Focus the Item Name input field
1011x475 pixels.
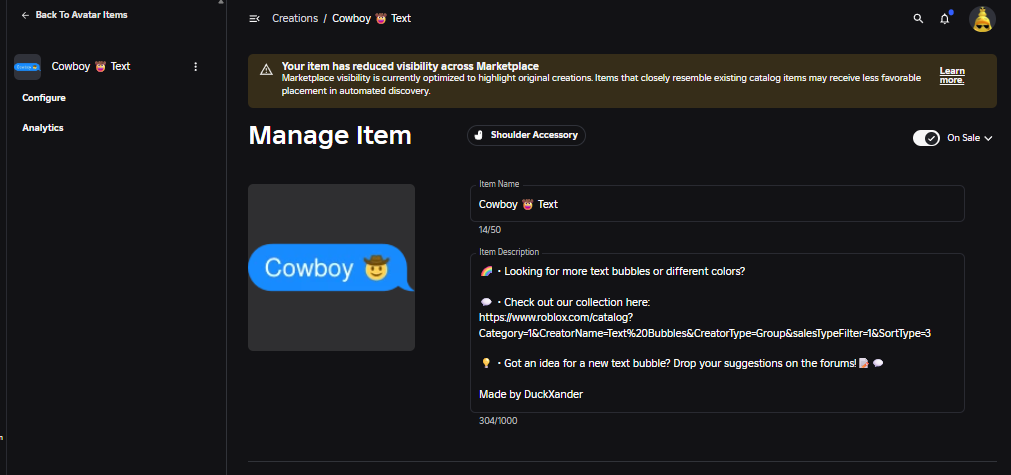(717, 204)
